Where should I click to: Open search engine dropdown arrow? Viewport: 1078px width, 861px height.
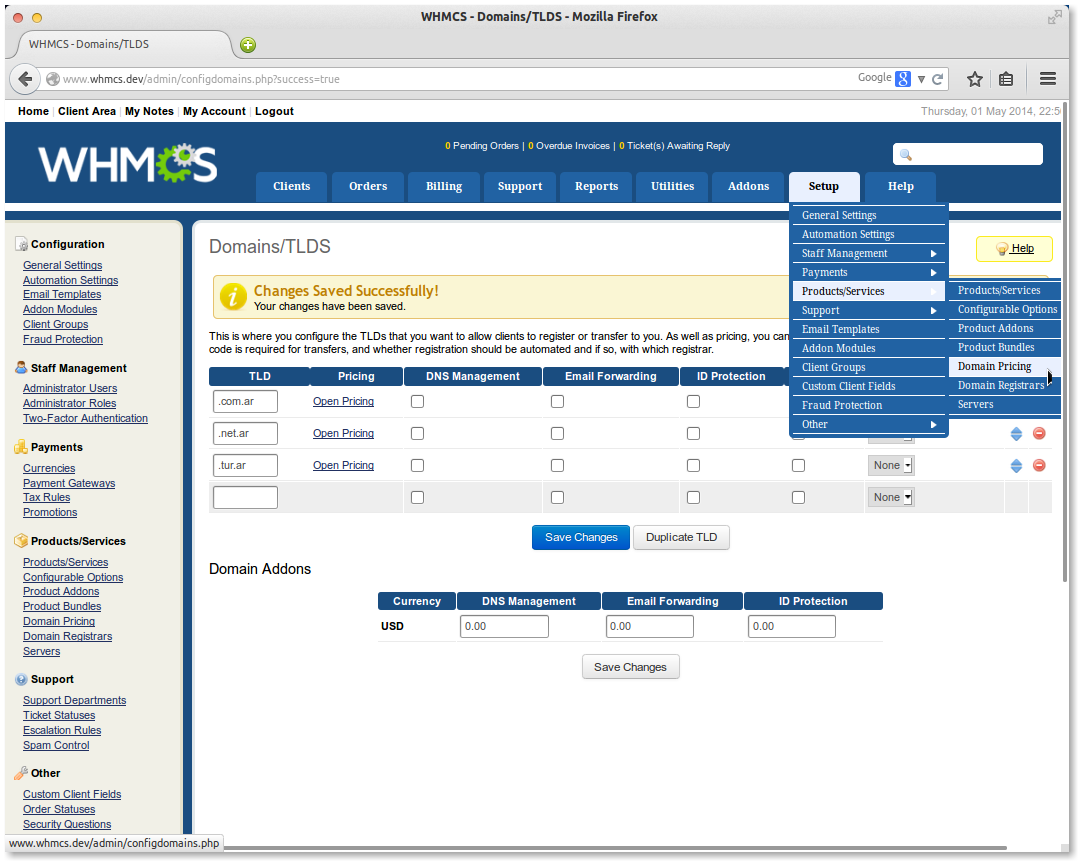tap(921, 79)
